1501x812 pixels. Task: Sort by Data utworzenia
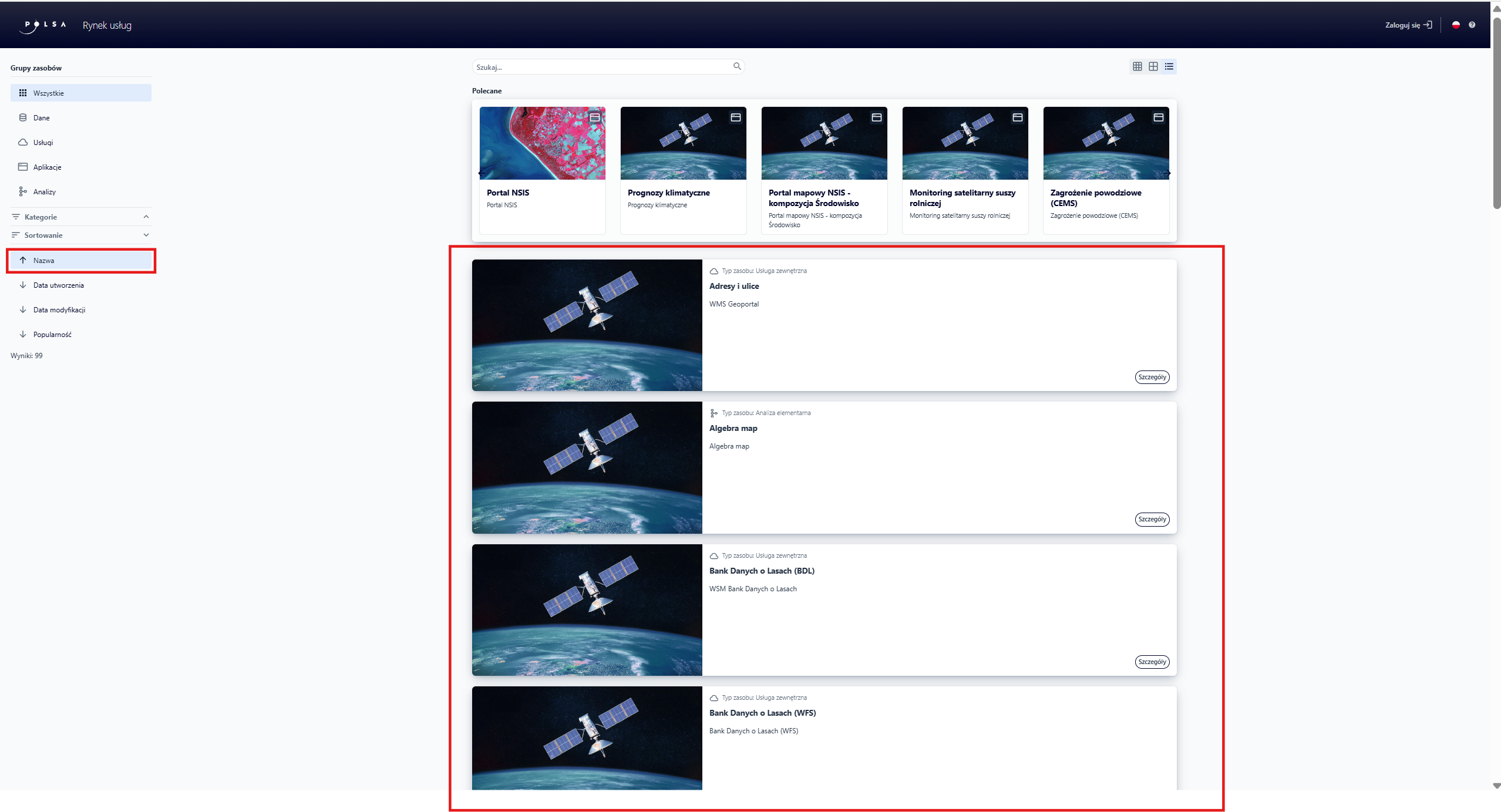(58, 285)
